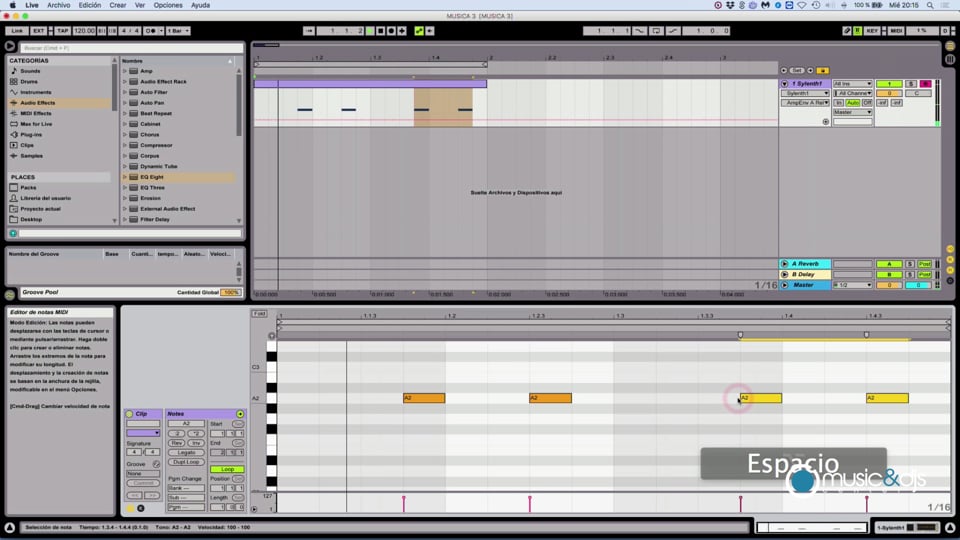
Task: Open the All Channels dropdown
Action: (852, 93)
